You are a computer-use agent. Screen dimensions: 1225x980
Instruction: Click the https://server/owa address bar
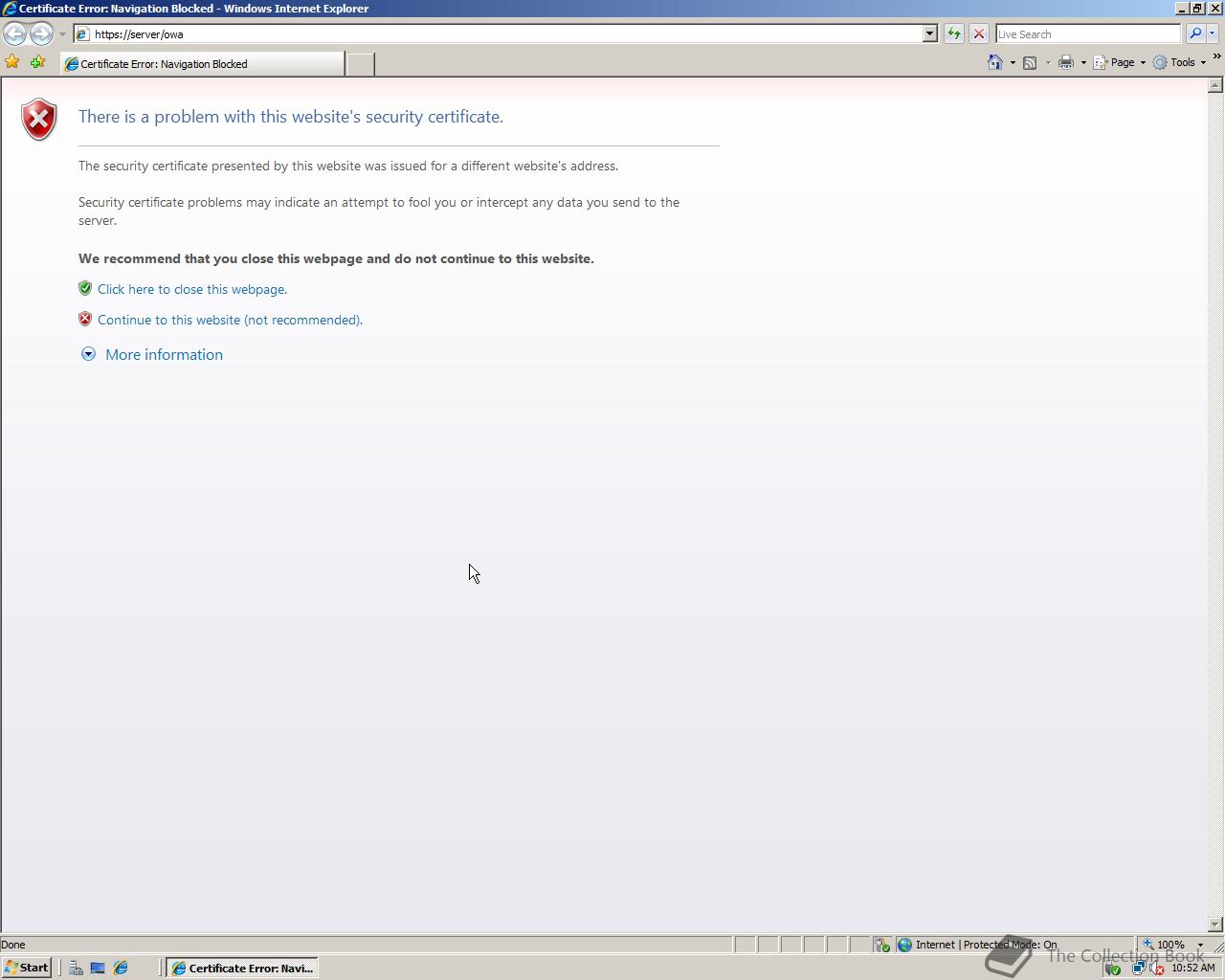pyautogui.click(x=498, y=33)
